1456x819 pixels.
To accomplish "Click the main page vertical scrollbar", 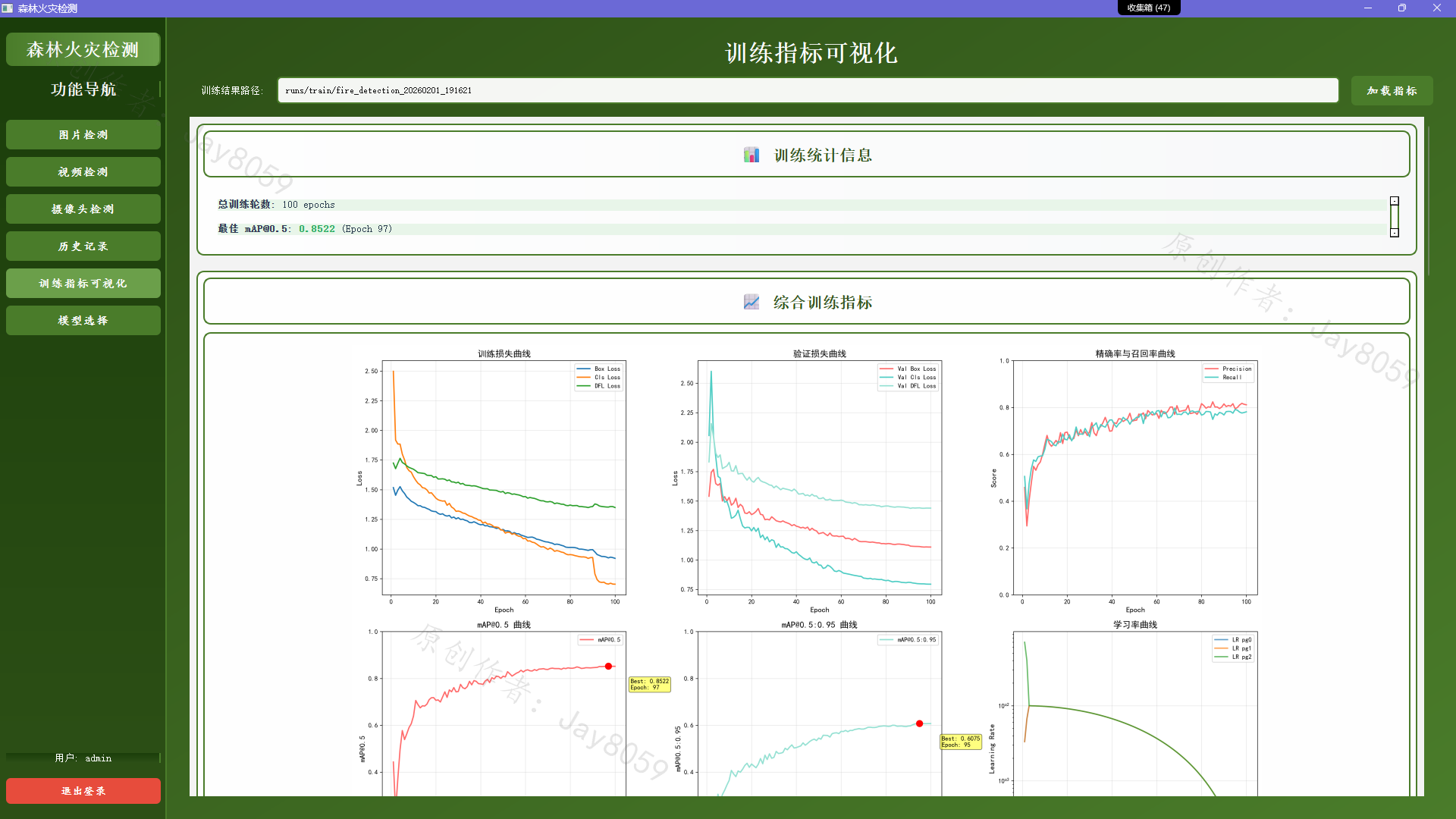I will coord(1429,201).
